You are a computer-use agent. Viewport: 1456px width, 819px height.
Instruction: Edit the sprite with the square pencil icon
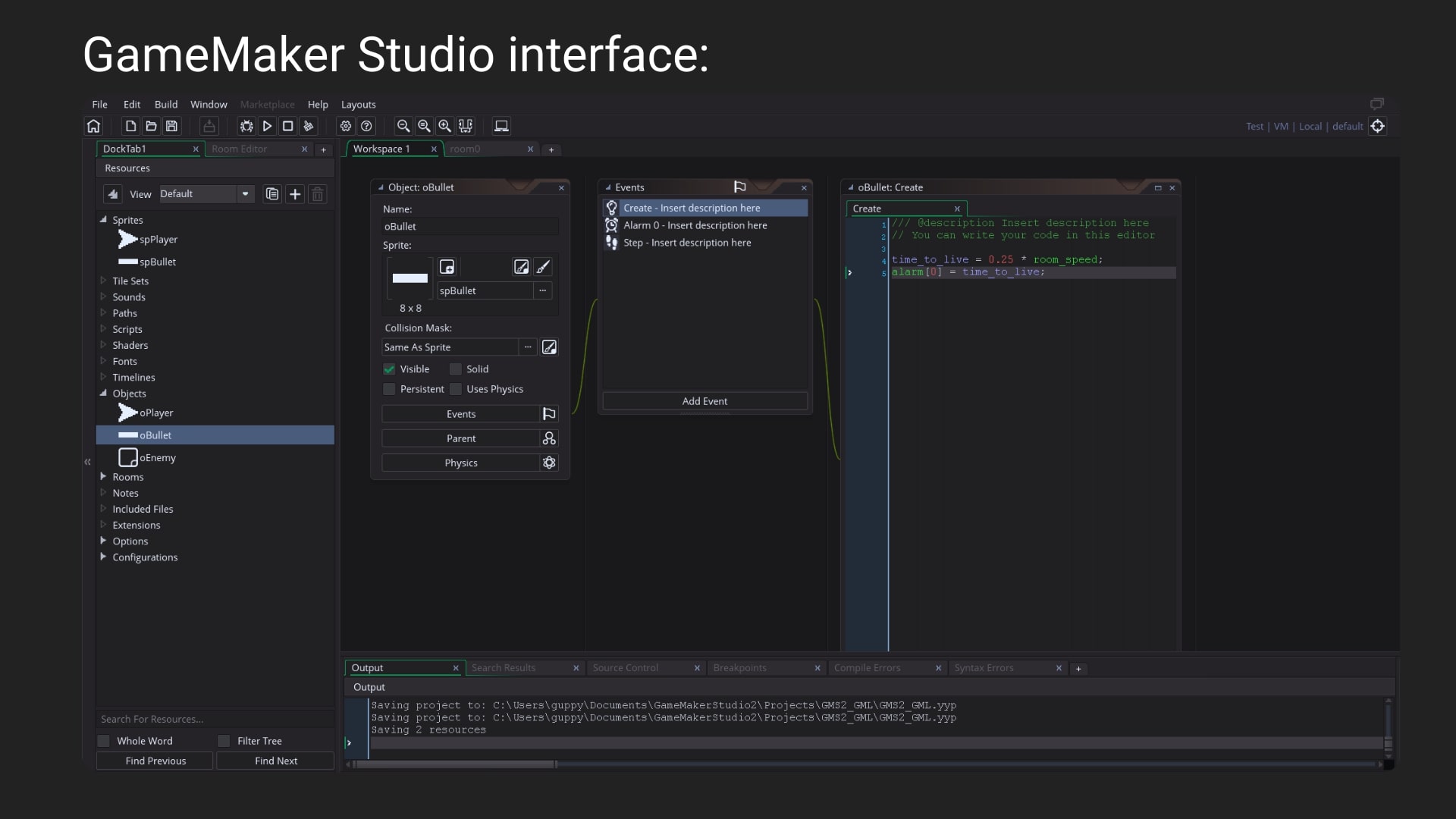[x=521, y=267]
